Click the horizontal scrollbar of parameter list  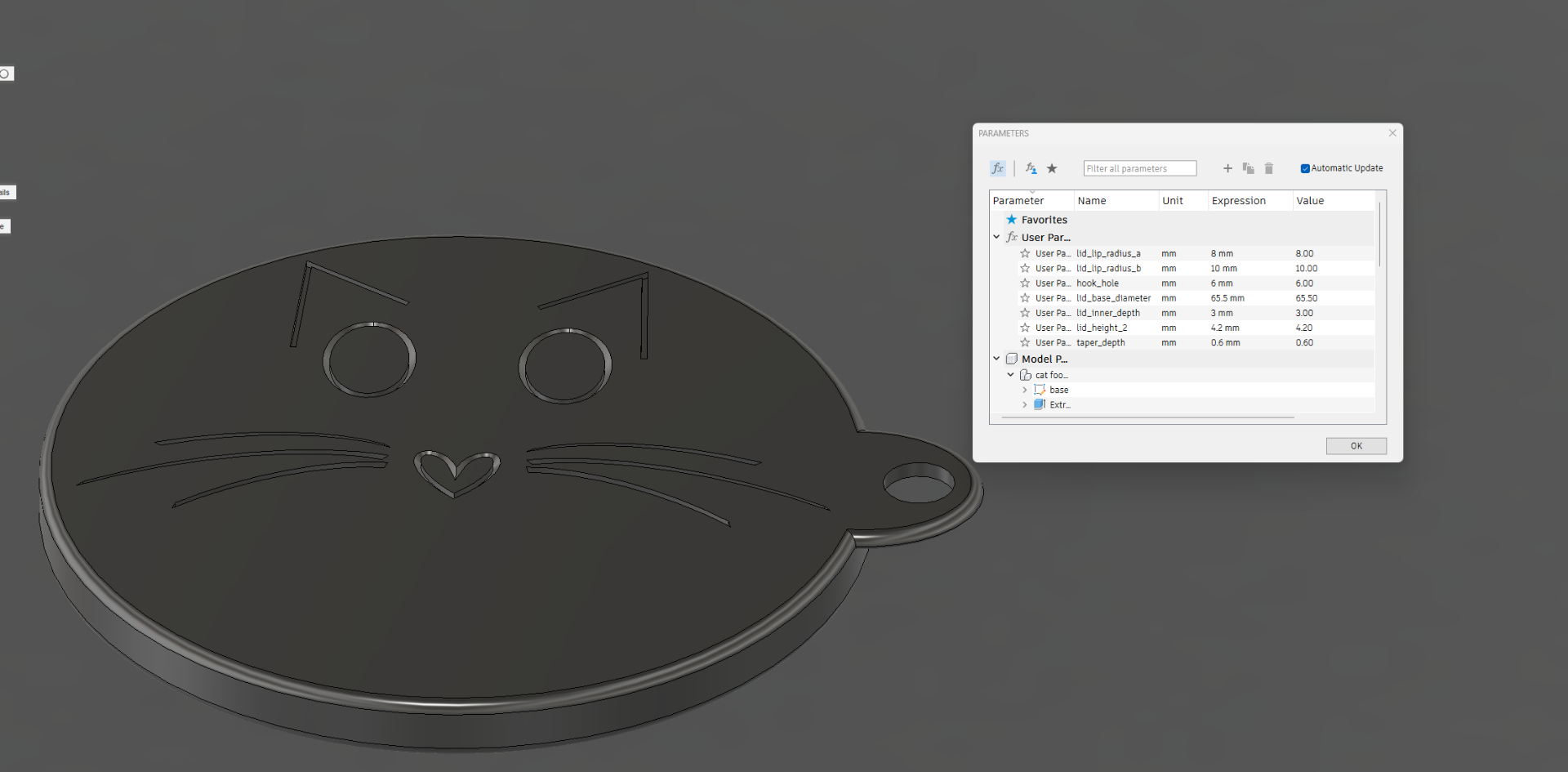click(1147, 417)
